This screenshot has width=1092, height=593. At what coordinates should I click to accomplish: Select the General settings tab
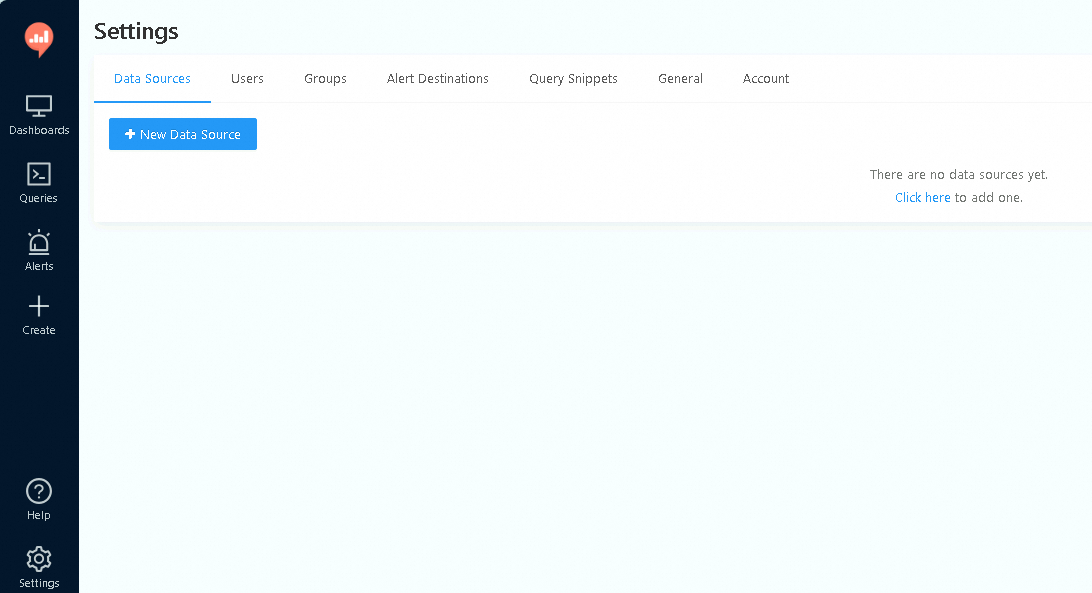click(x=680, y=79)
